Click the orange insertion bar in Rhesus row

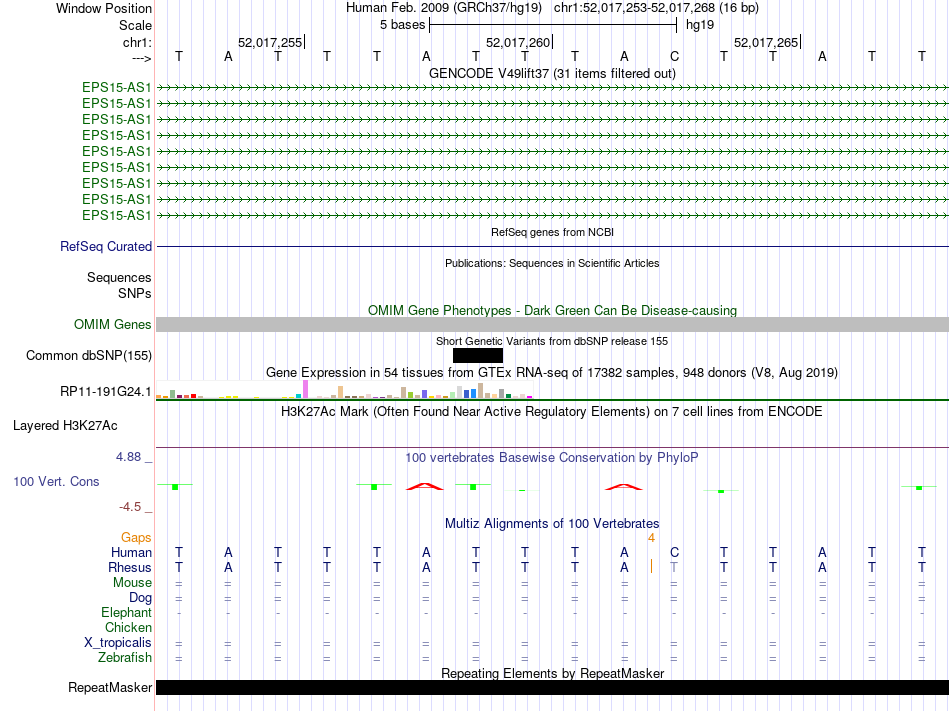[x=651, y=566]
